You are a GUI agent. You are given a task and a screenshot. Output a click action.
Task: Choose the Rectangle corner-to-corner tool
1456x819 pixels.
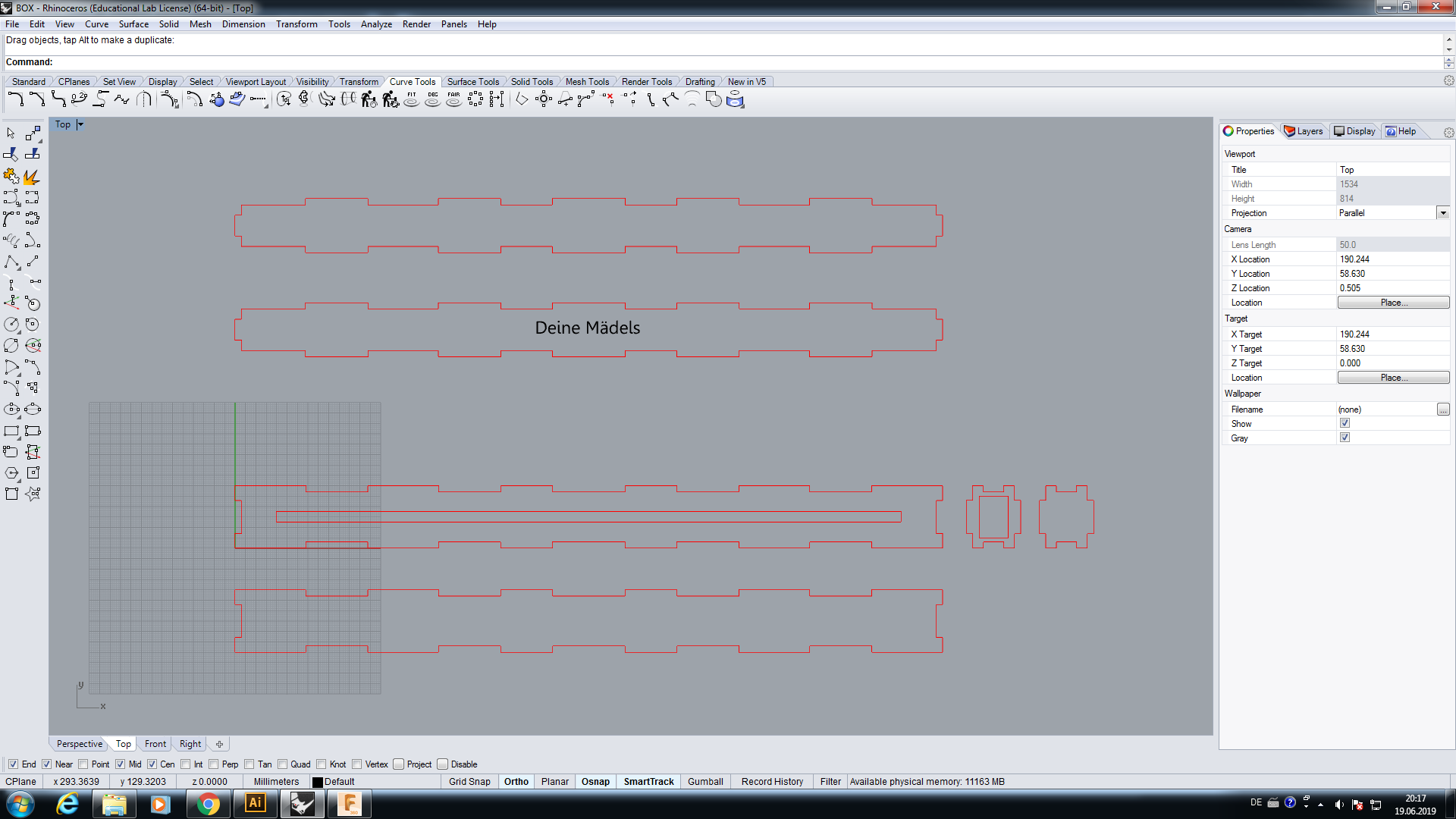click(11, 431)
